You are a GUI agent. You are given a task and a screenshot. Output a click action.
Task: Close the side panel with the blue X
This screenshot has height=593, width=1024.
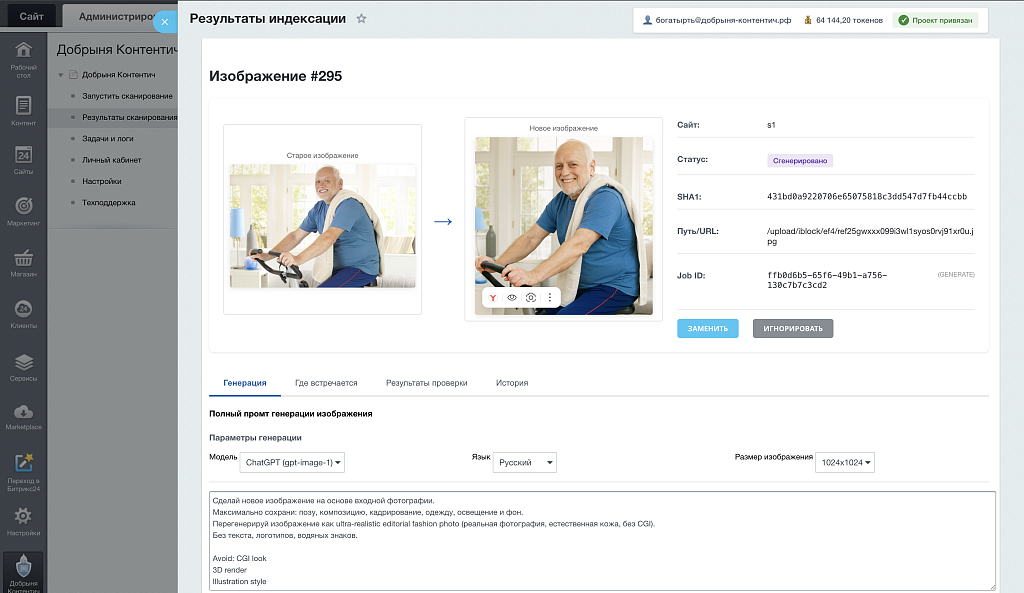pos(165,21)
